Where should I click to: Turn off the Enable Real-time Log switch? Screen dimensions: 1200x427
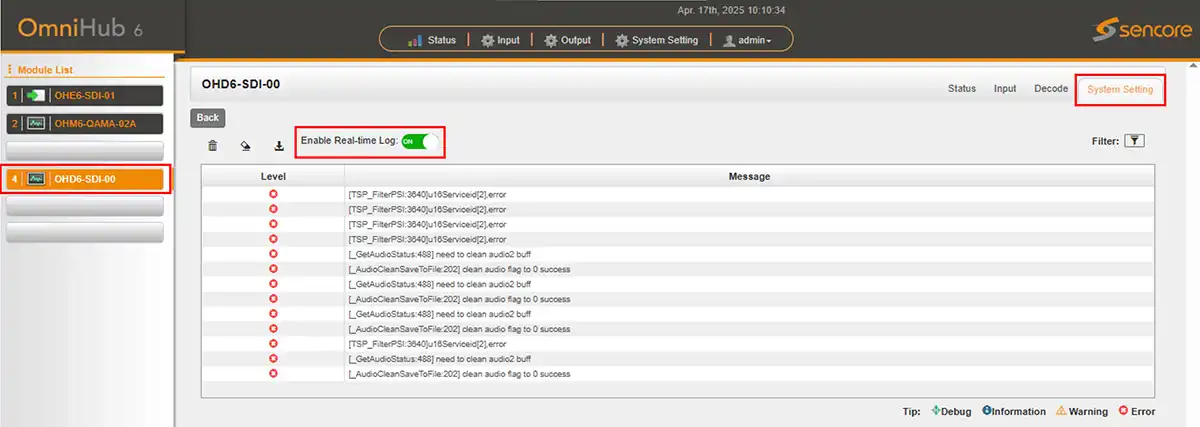(x=420, y=141)
